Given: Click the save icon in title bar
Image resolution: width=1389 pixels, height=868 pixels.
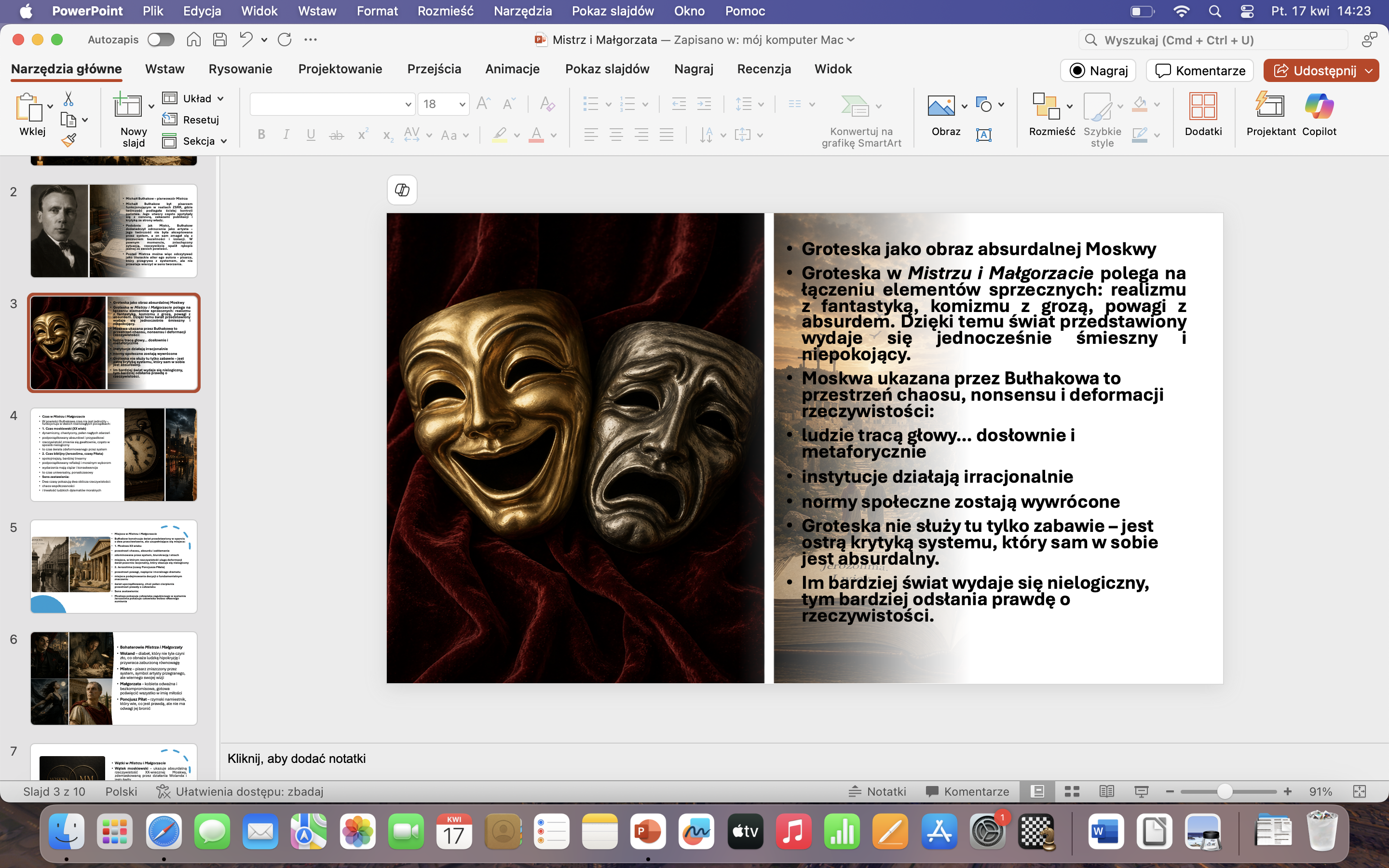Looking at the screenshot, I should pos(220,40).
